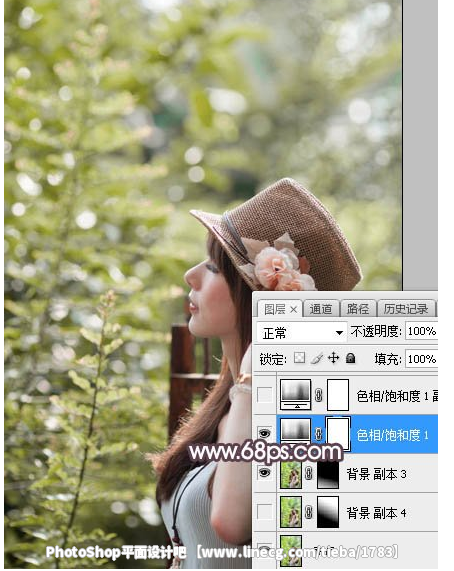Switch to the 路径 (Paths) tab

(358, 309)
